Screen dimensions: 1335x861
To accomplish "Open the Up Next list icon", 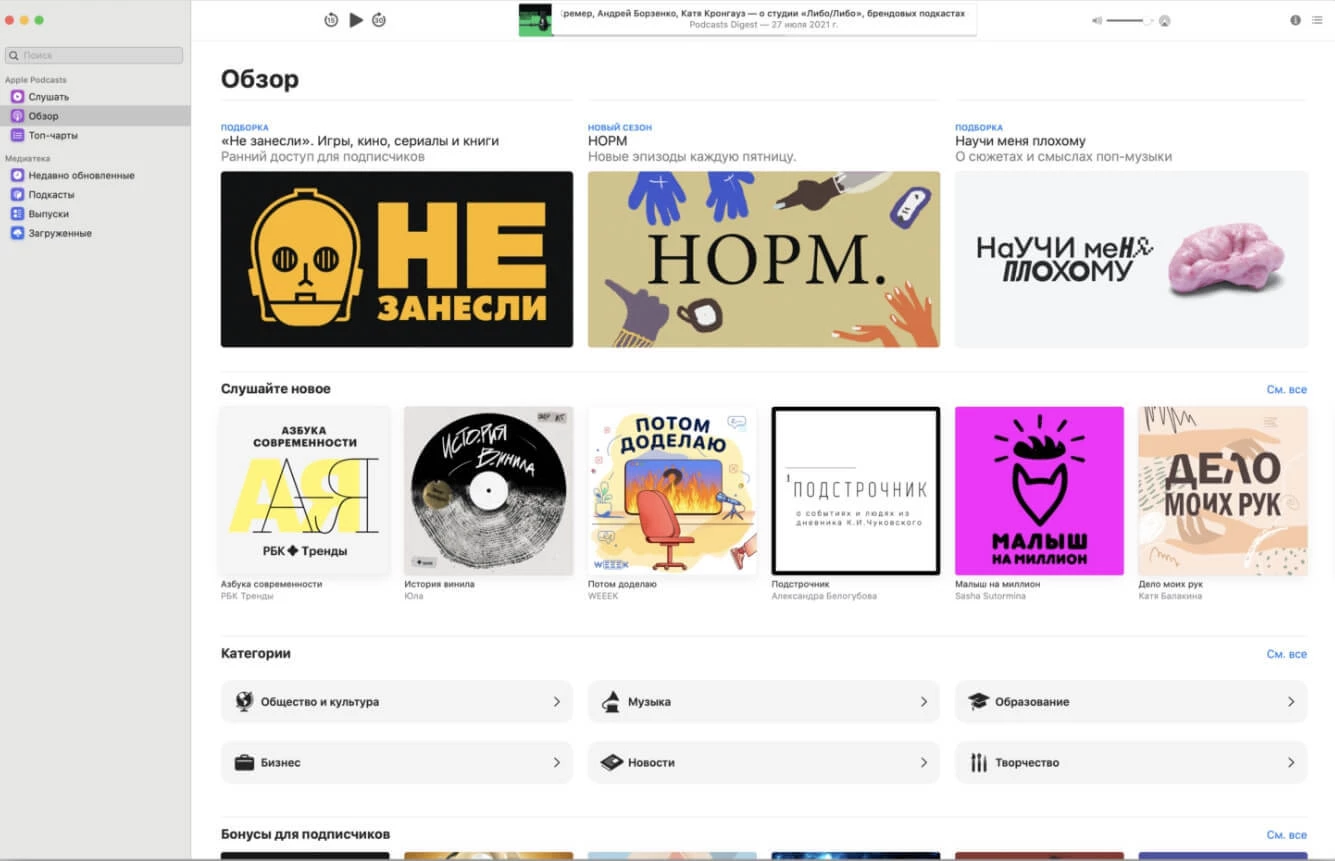I will (x=1317, y=20).
